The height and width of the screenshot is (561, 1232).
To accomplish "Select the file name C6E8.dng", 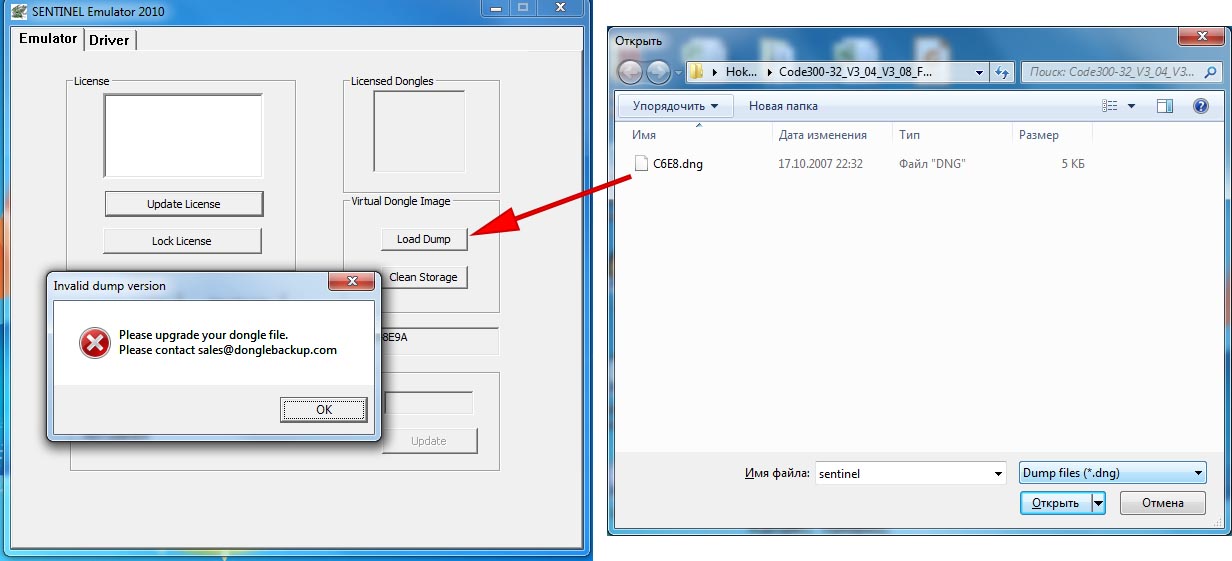I will click(678, 164).
